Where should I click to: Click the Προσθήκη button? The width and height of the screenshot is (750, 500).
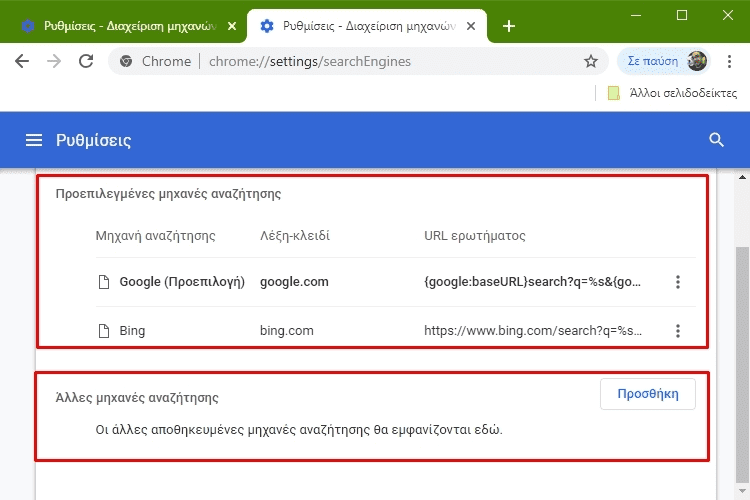(648, 394)
